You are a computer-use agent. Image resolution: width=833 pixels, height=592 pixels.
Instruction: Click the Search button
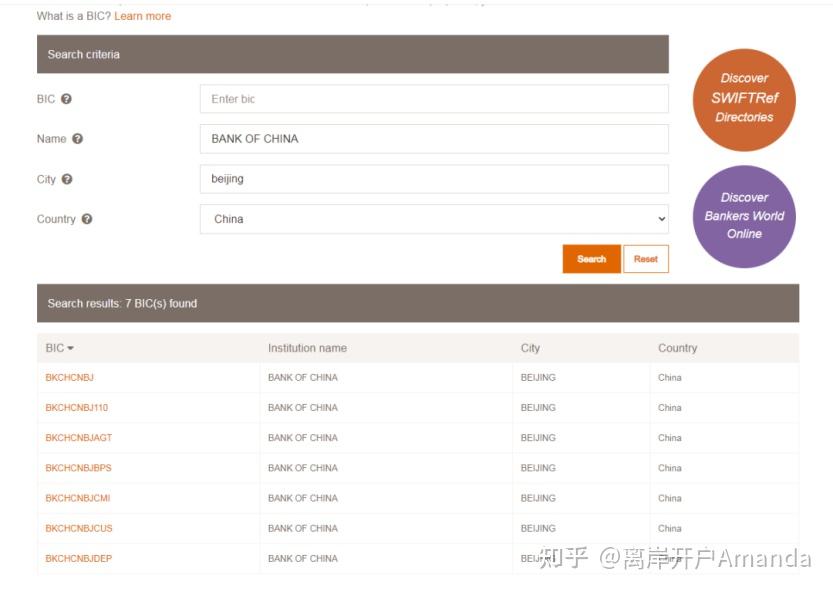point(591,259)
